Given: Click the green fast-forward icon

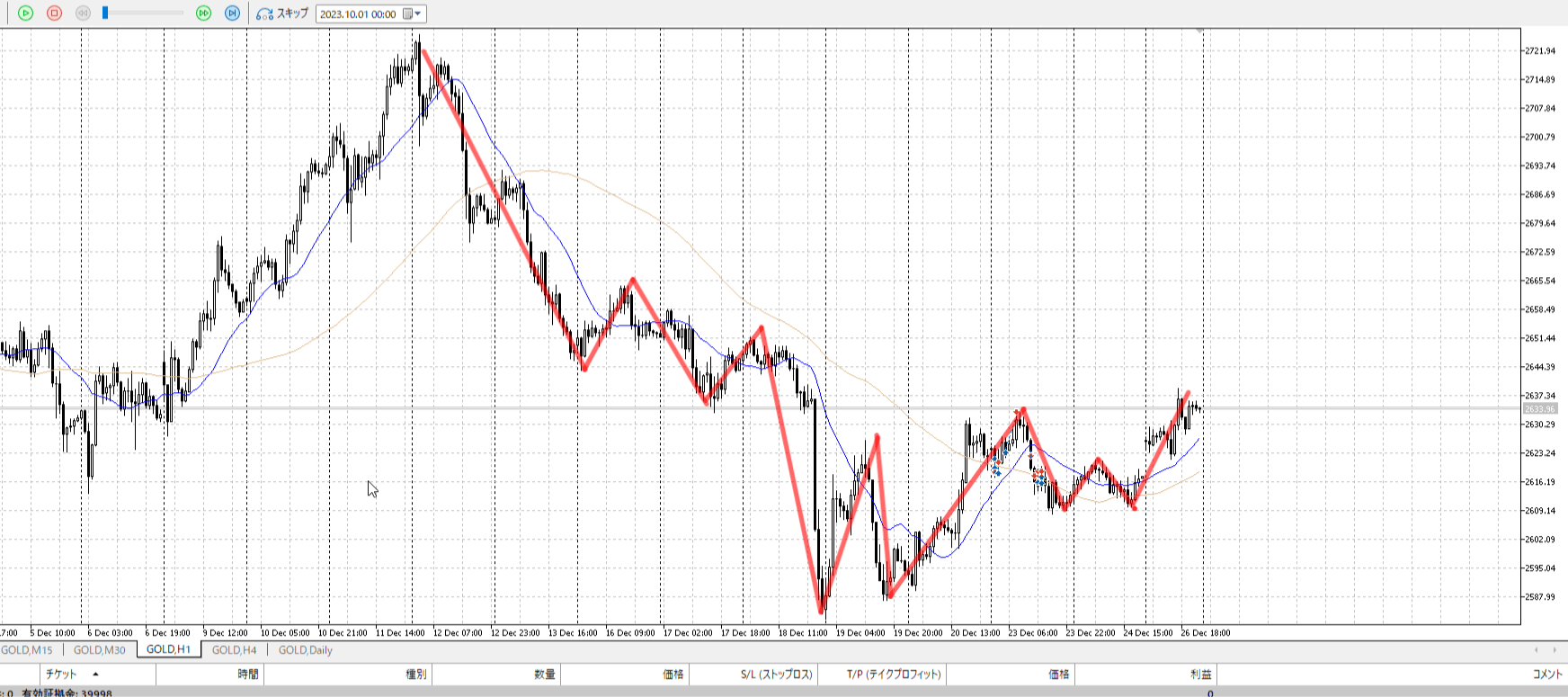Looking at the screenshot, I should click(x=203, y=13).
